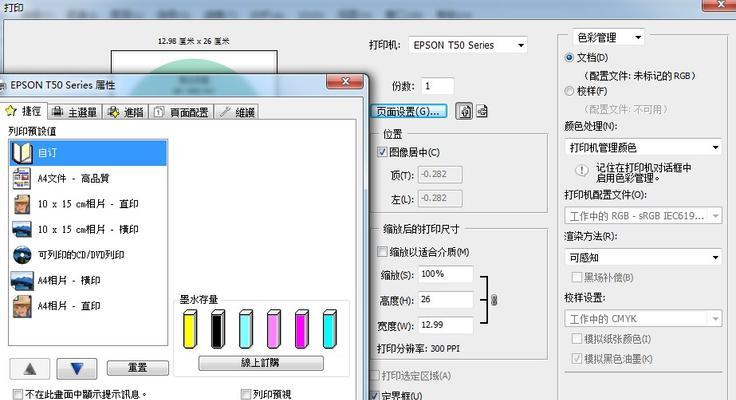Click the 左(L) position input field
Screen dimensions: 736x400
[x=440, y=198]
